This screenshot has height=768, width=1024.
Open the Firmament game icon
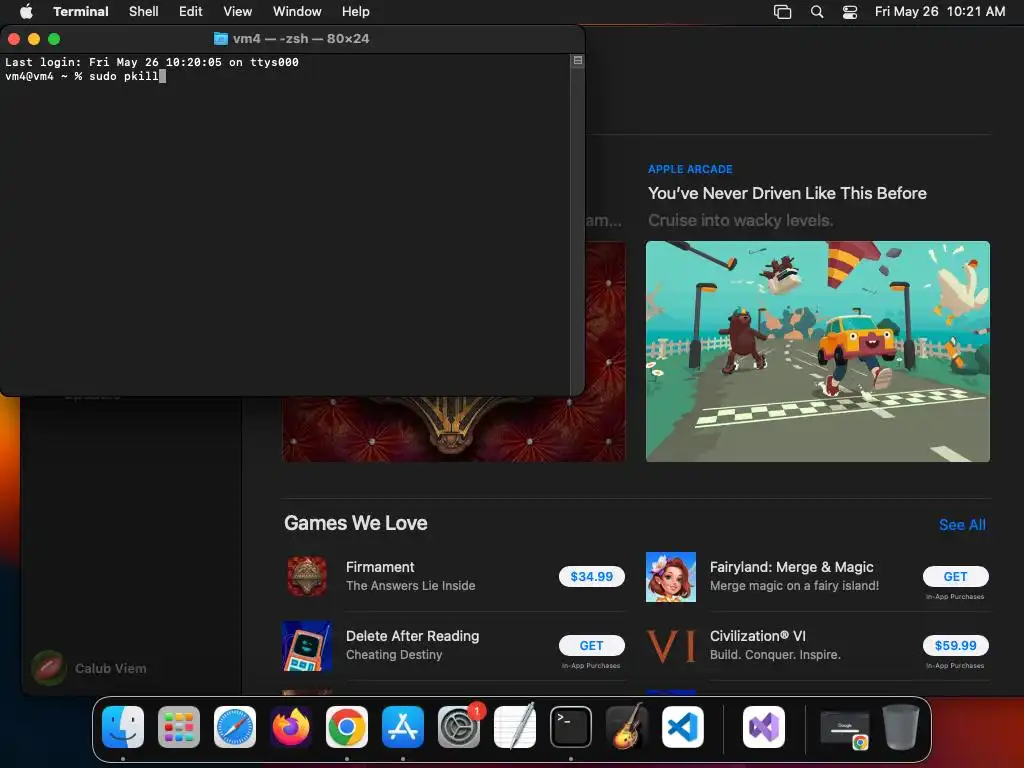[x=307, y=577]
